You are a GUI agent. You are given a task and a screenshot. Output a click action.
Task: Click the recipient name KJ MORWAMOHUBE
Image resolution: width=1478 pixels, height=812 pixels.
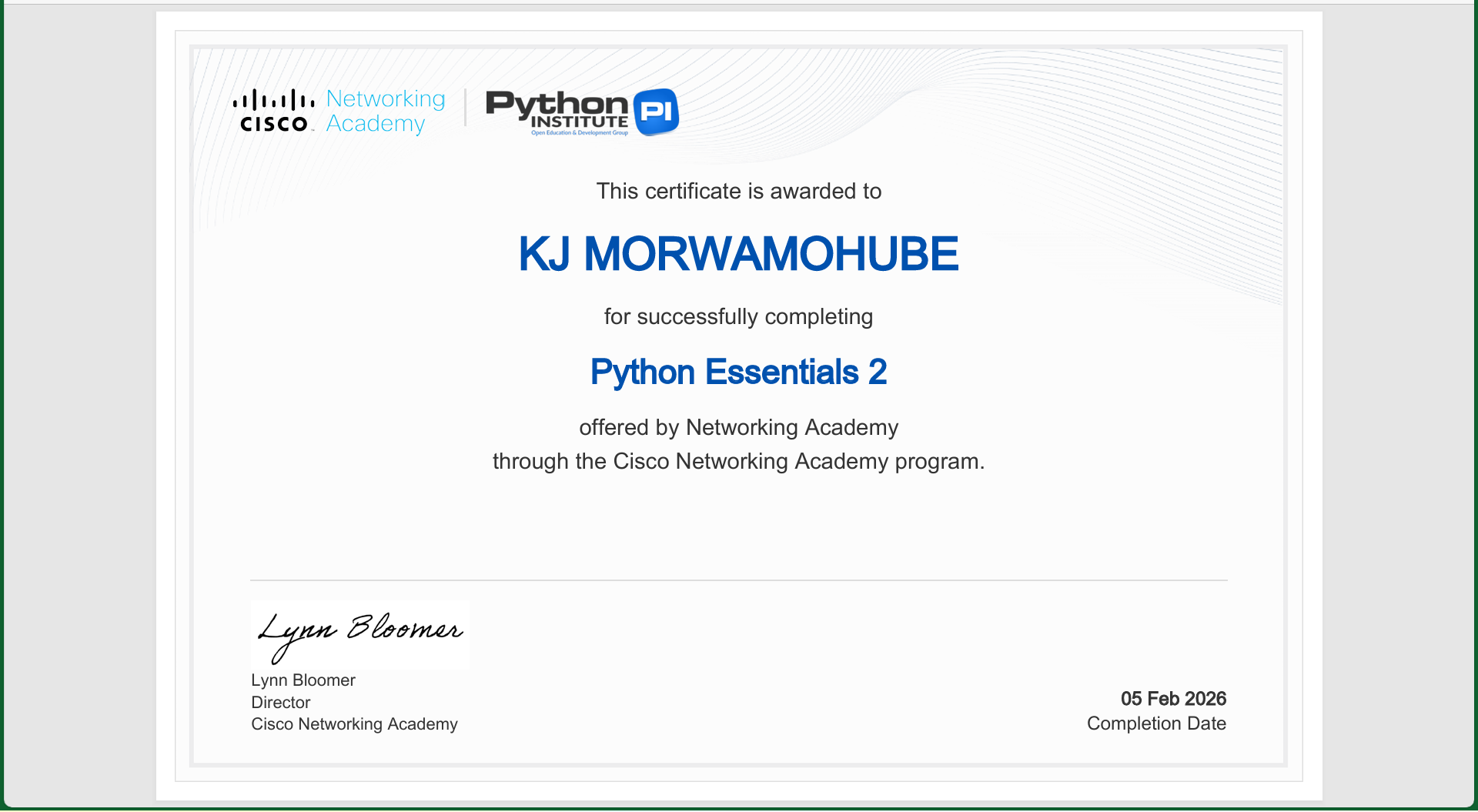(x=738, y=254)
